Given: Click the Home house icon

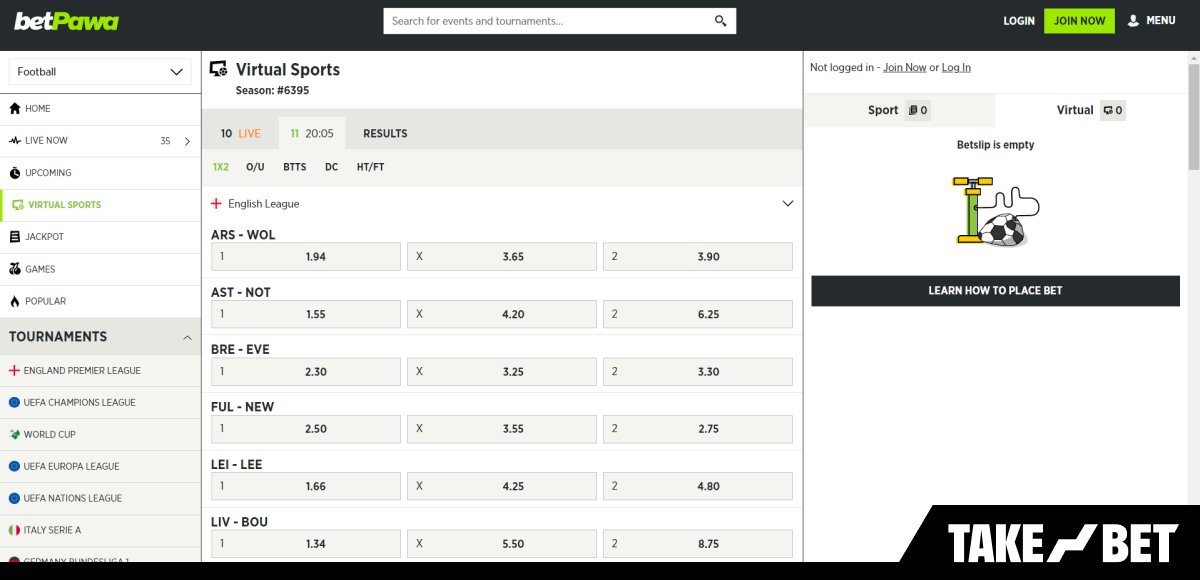Looking at the screenshot, I should pyautogui.click(x=15, y=108).
